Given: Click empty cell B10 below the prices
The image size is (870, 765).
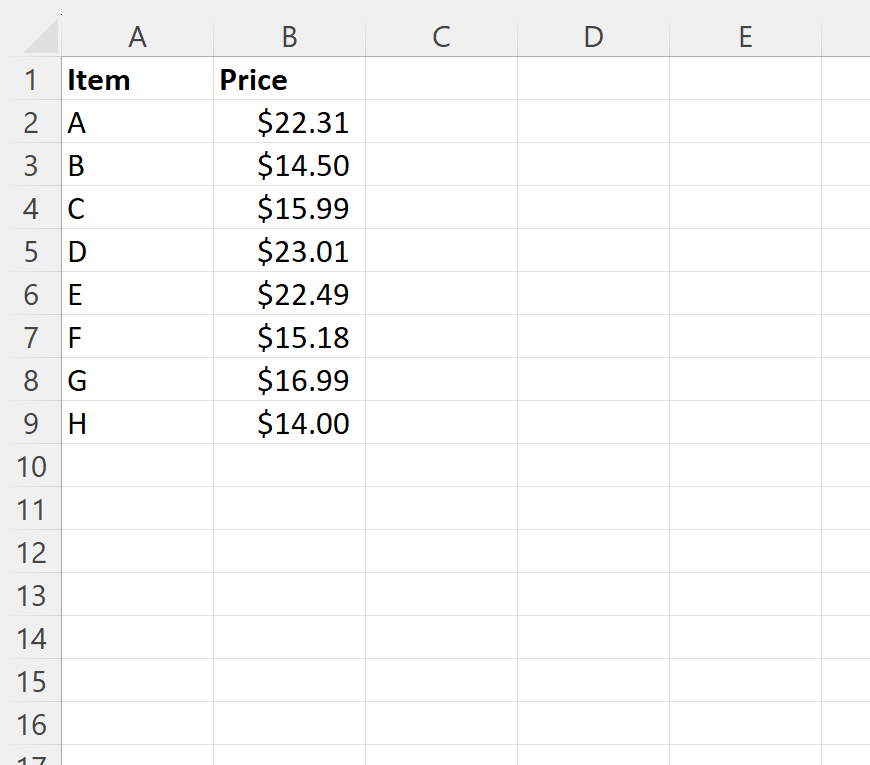Looking at the screenshot, I should (288, 466).
